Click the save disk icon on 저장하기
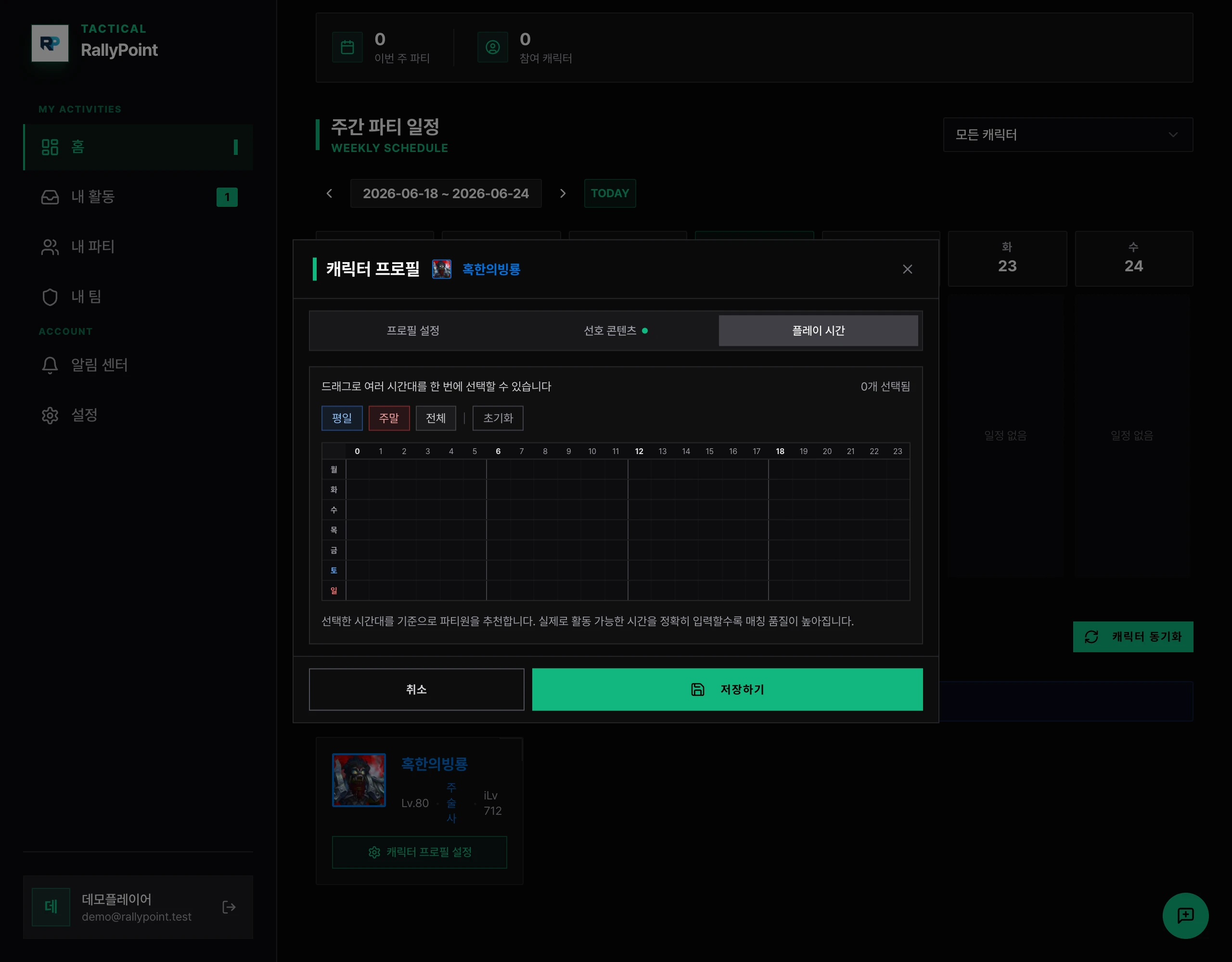Screen dimensions: 1232x962 coord(697,689)
